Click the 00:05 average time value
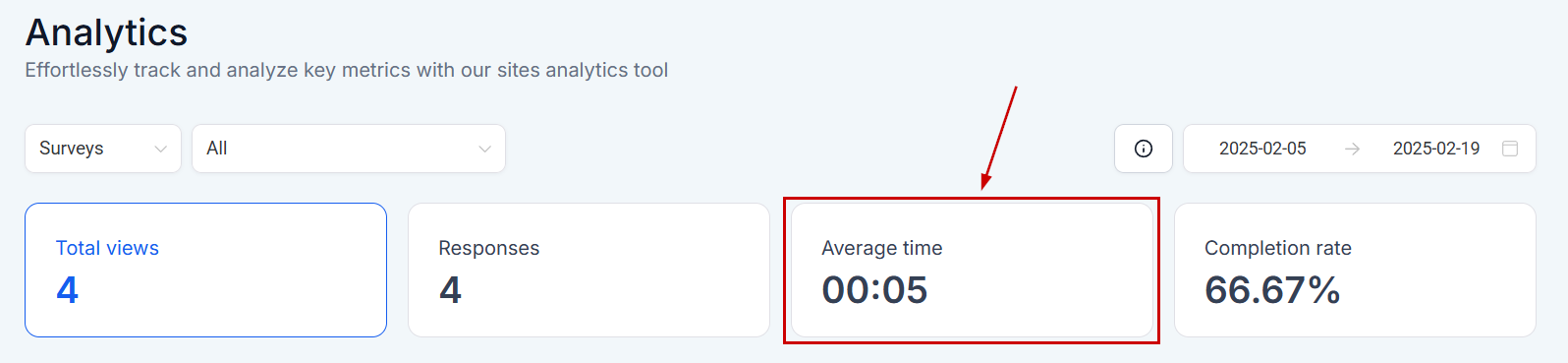 point(874,290)
